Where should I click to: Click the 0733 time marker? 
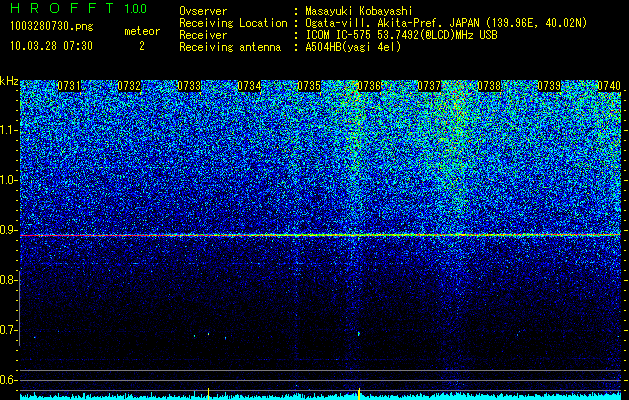pyautogui.click(x=189, y=86)
